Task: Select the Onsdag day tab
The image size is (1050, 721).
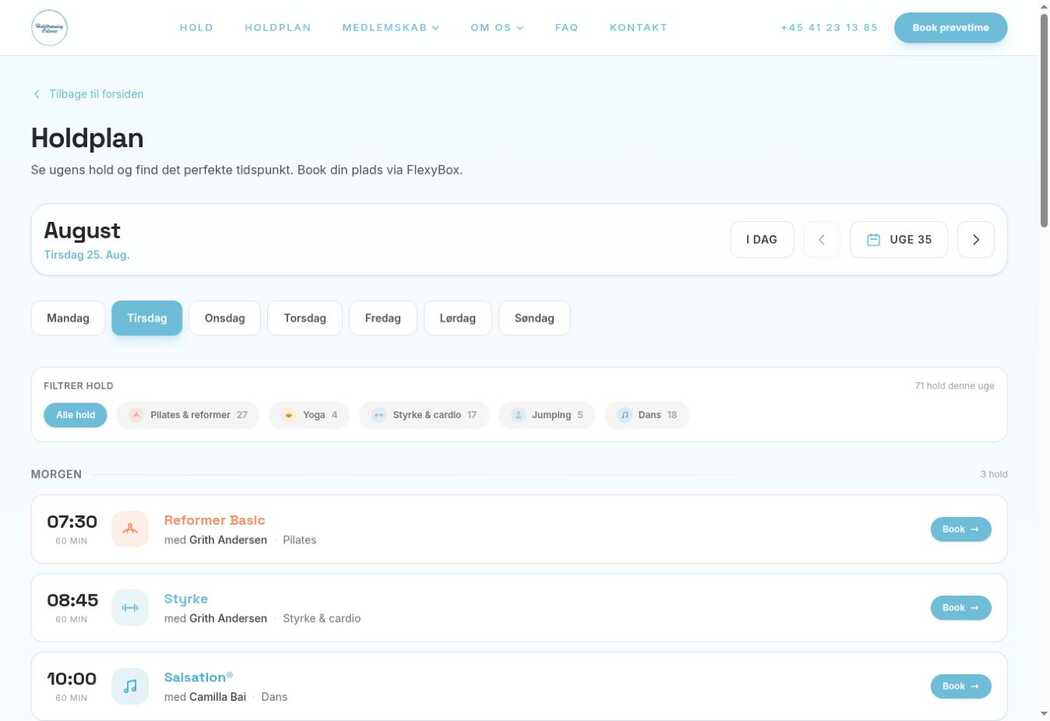Action: click(225, 318)
